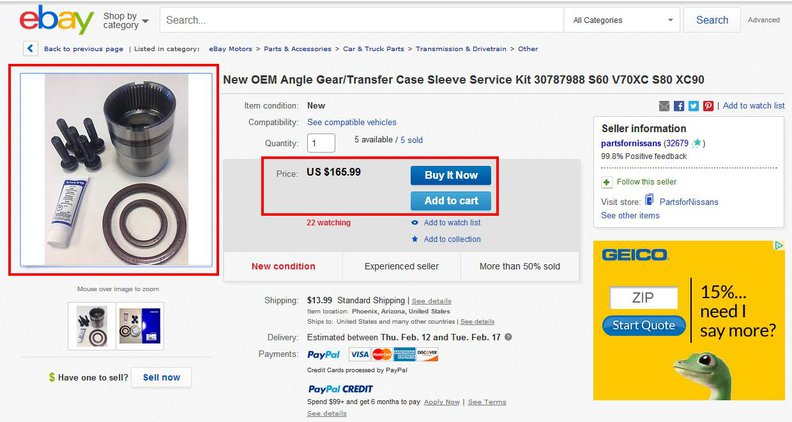The image size is (792, 422).
Task: Click the PartsforNissans store icon
Action: pos(649,201)
